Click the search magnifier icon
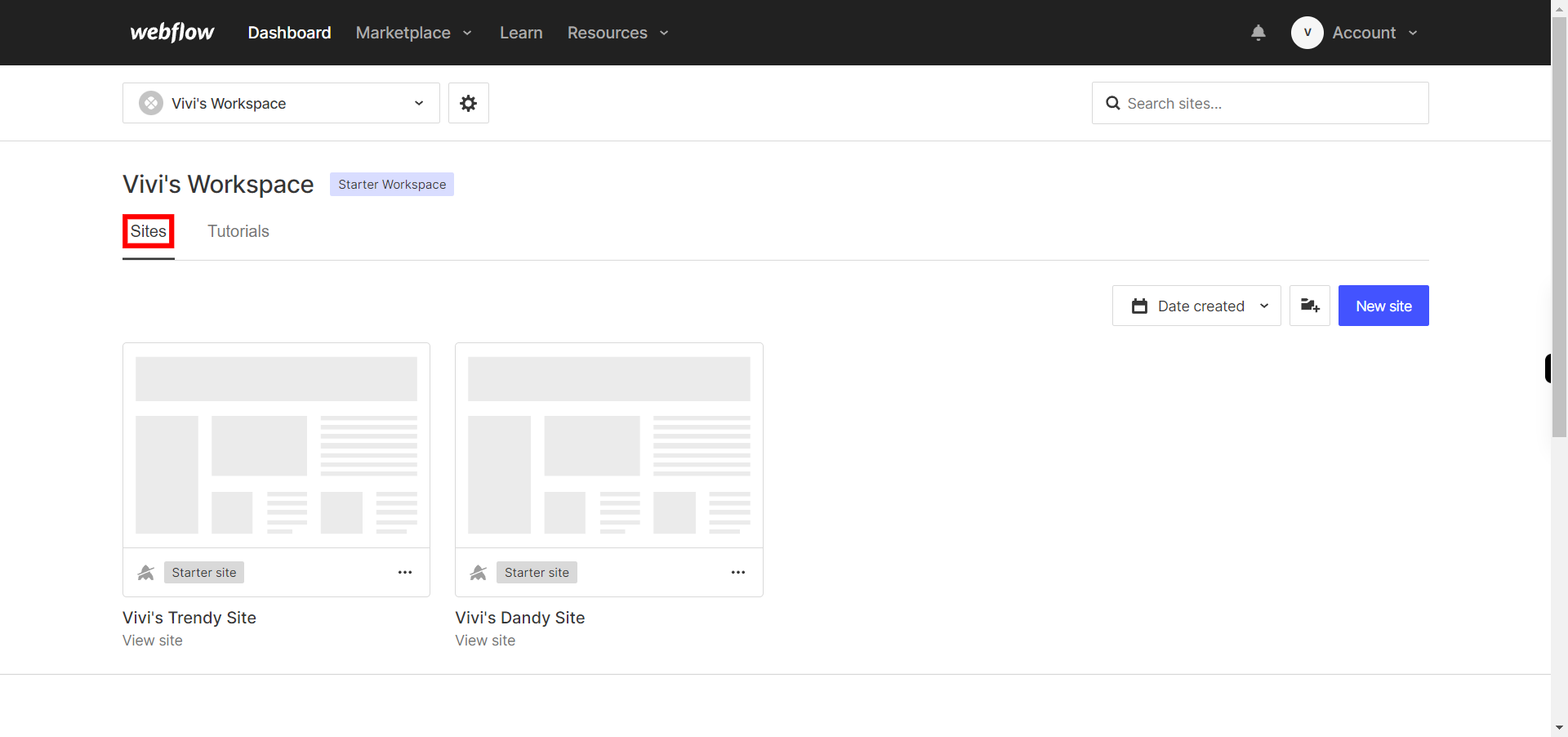1568x737 pixels. point(1113,103)
